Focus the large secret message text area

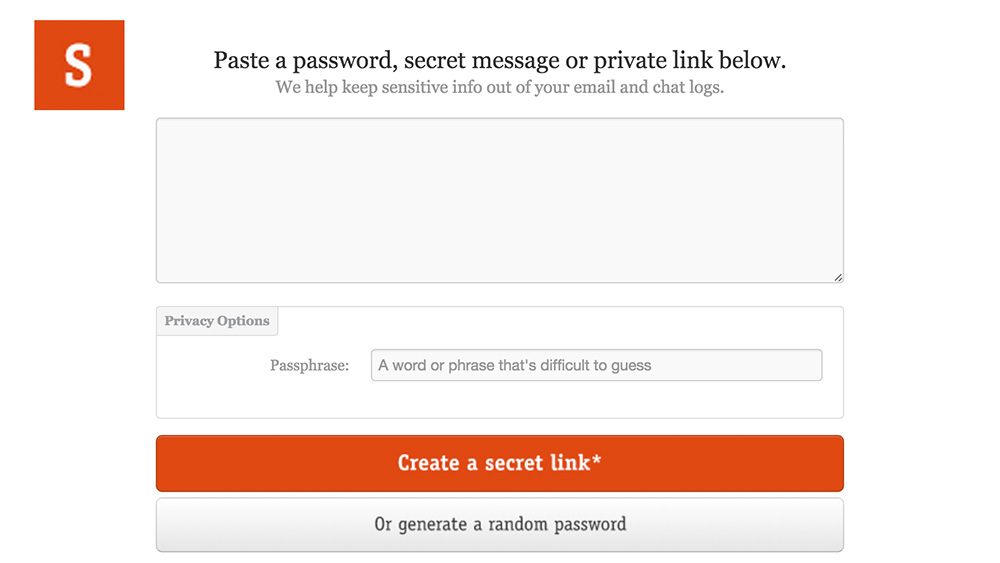(x=499, y=200)
